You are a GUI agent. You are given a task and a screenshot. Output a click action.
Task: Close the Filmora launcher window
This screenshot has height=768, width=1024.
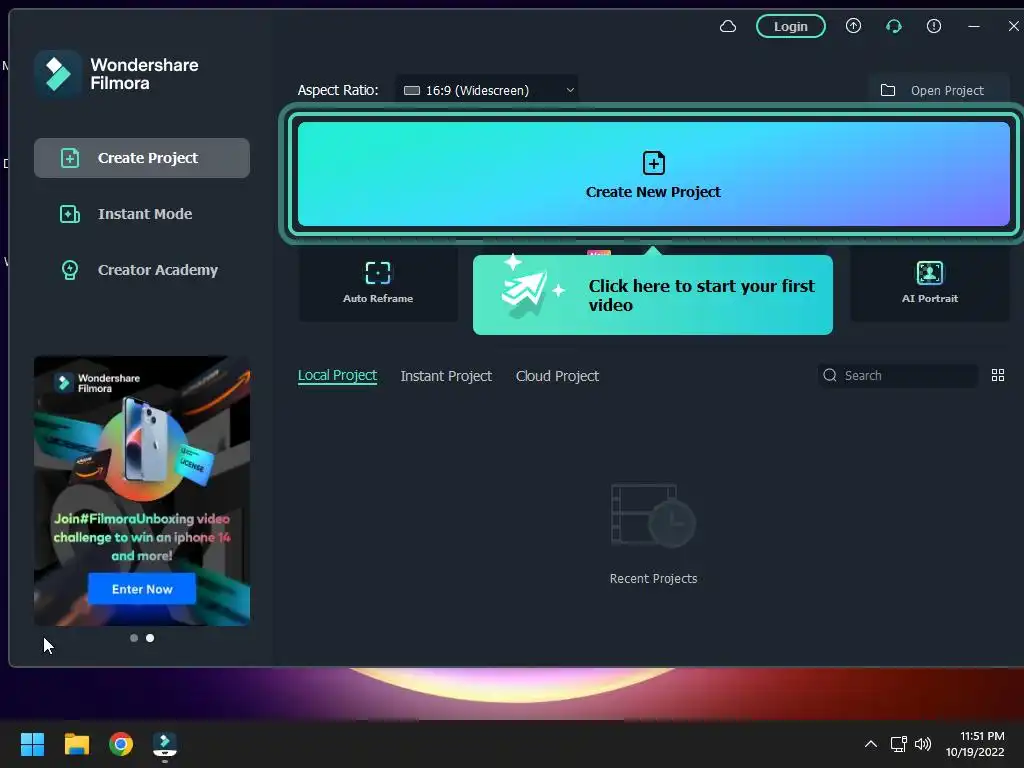1013,26
